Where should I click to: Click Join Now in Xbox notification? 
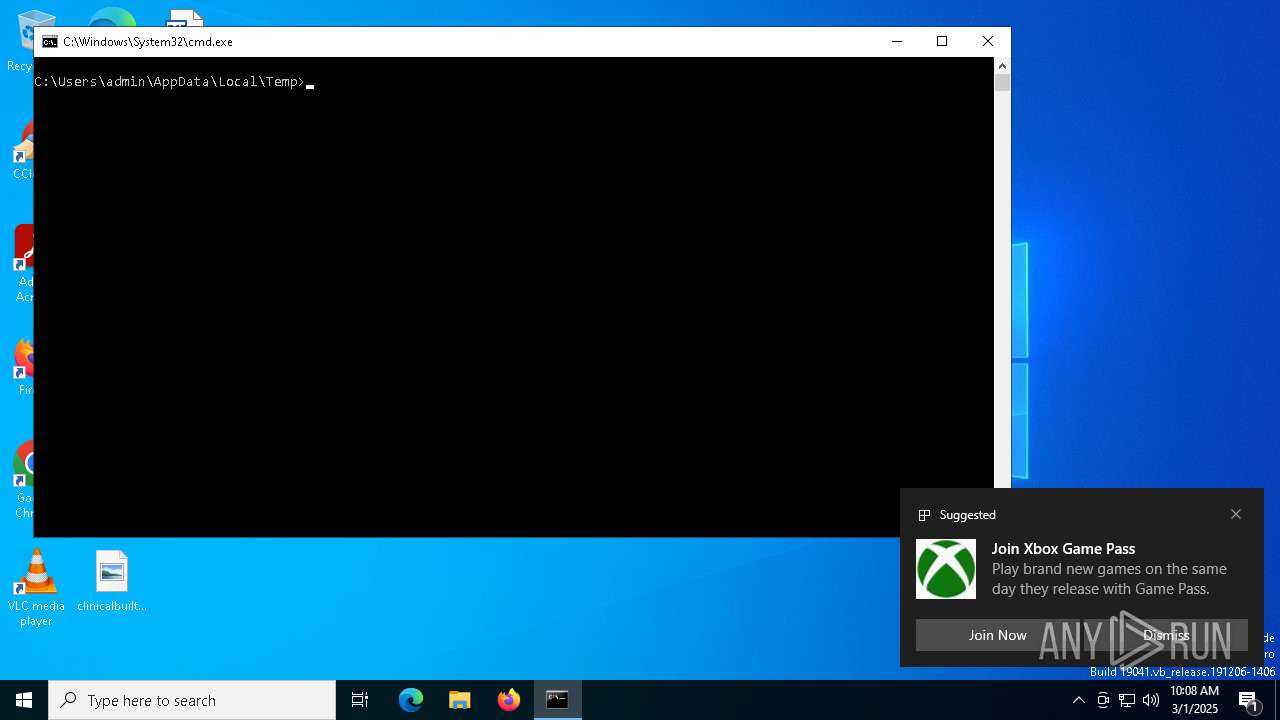click(997, 635)
